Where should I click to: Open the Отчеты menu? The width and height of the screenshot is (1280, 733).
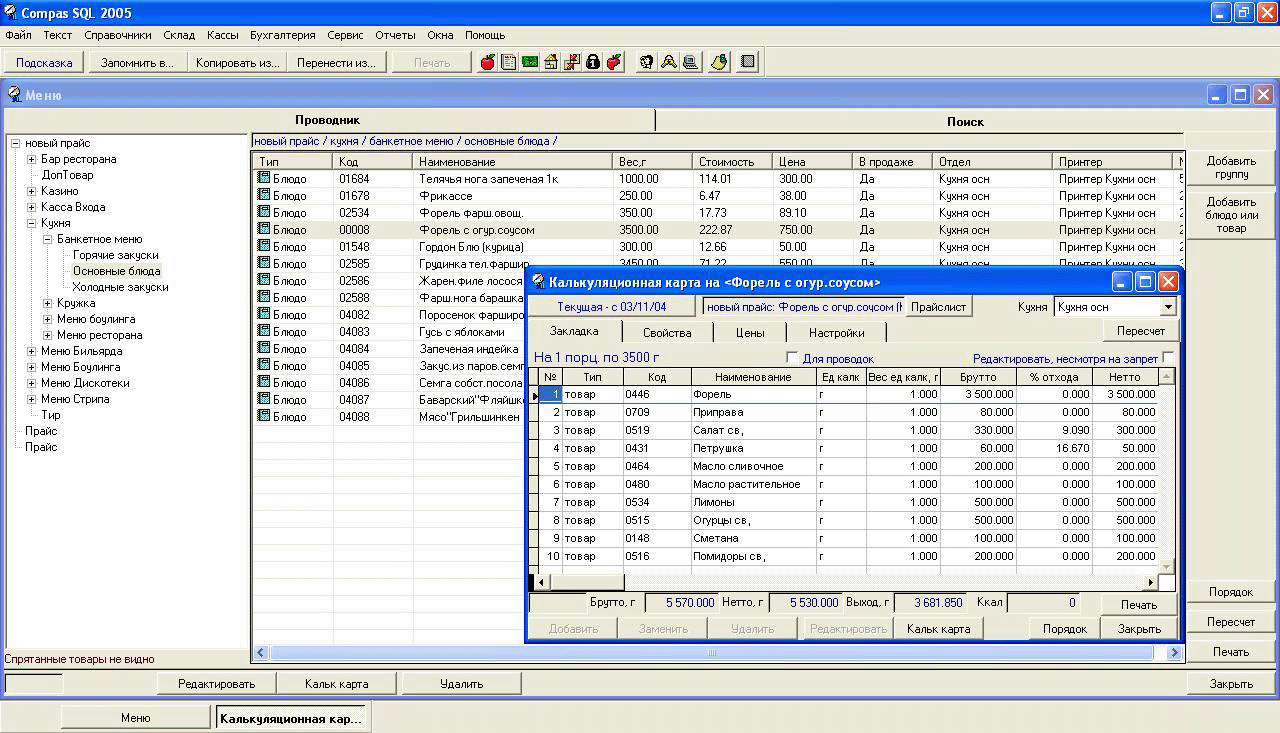[x=395, y=35]
